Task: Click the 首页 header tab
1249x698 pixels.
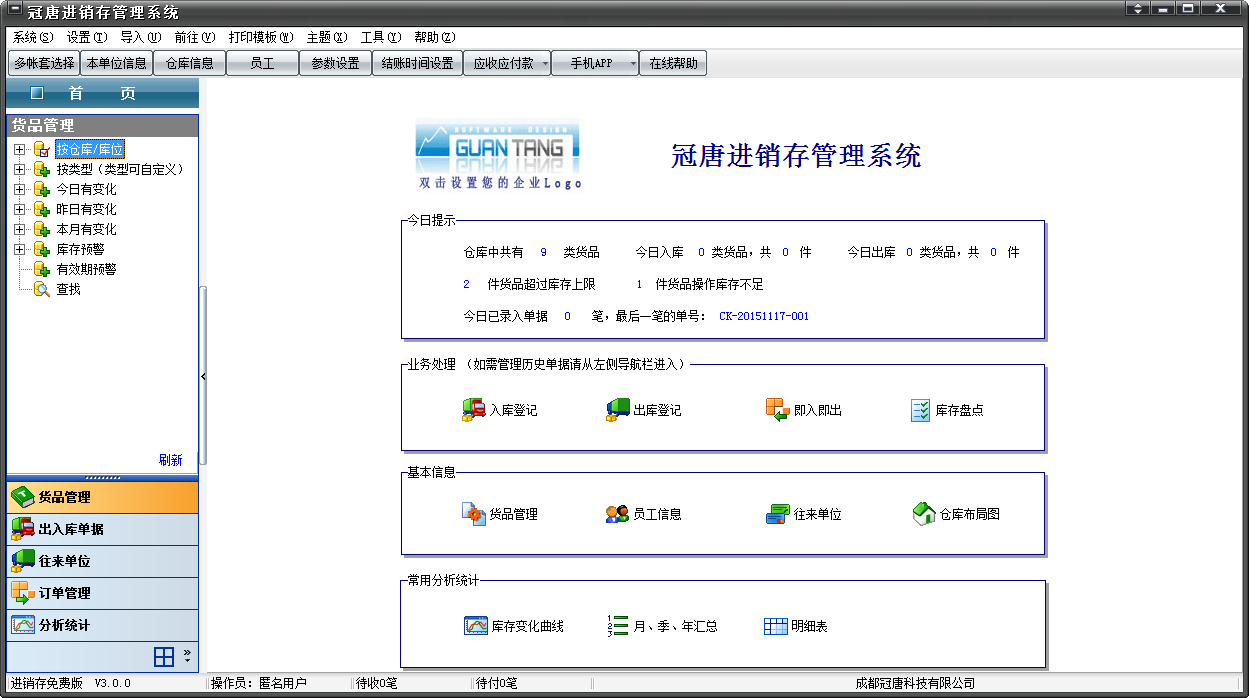Action: point(102,93)
